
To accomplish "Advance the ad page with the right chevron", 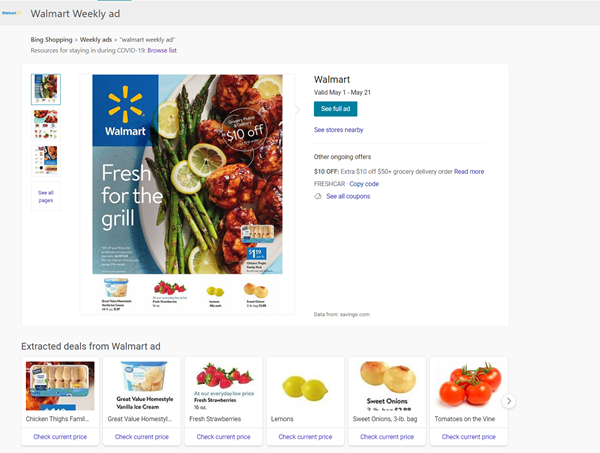I will click(x=297, y=110).
